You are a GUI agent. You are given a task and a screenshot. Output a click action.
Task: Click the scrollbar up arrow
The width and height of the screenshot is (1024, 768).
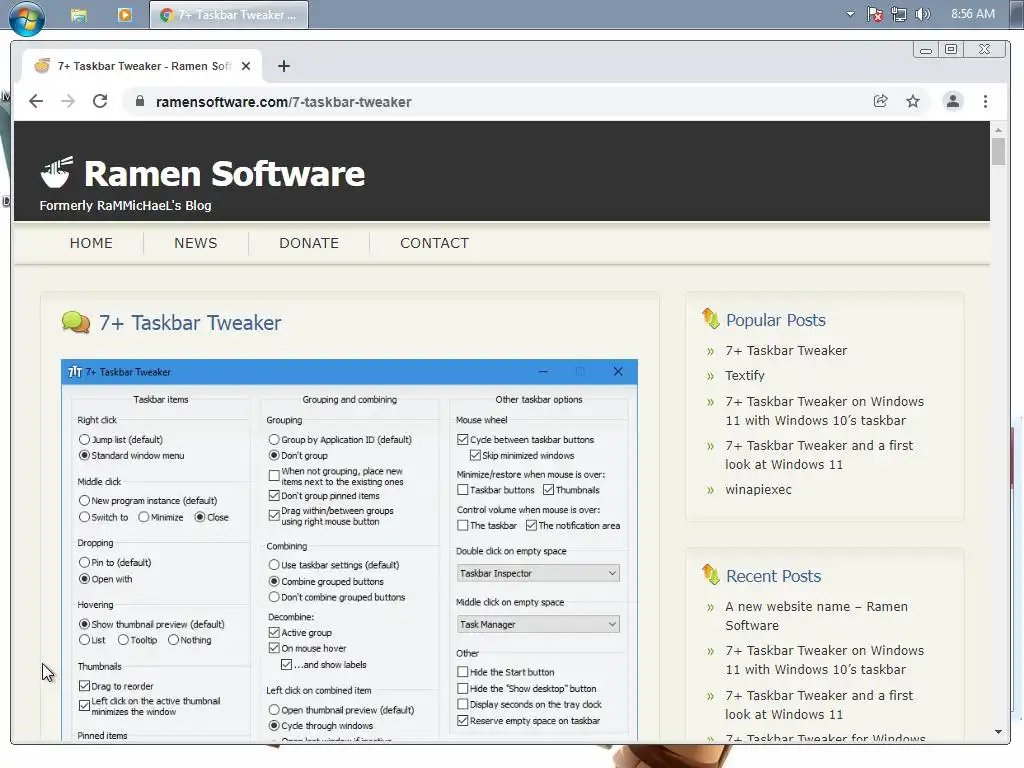pos(998,129)
